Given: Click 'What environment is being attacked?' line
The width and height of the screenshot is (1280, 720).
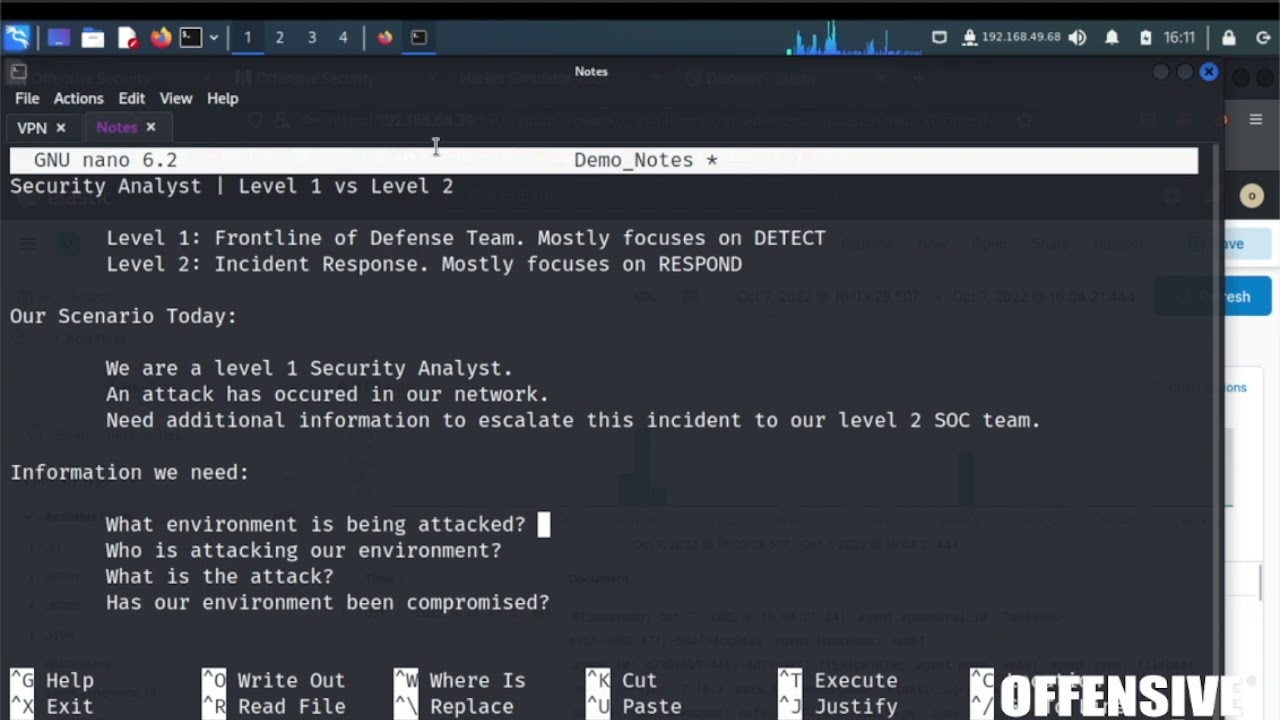Looking at the screenshot, I should 315,524.
